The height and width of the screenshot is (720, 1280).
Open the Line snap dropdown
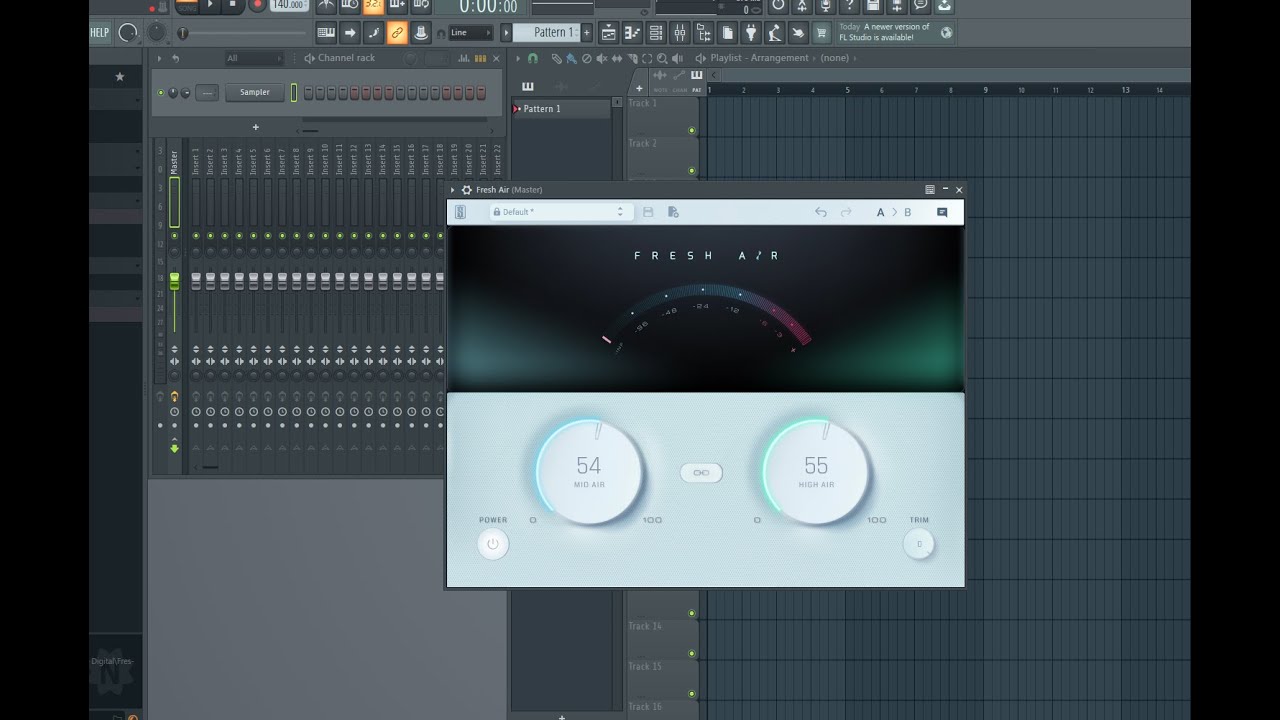pos(470,33)
